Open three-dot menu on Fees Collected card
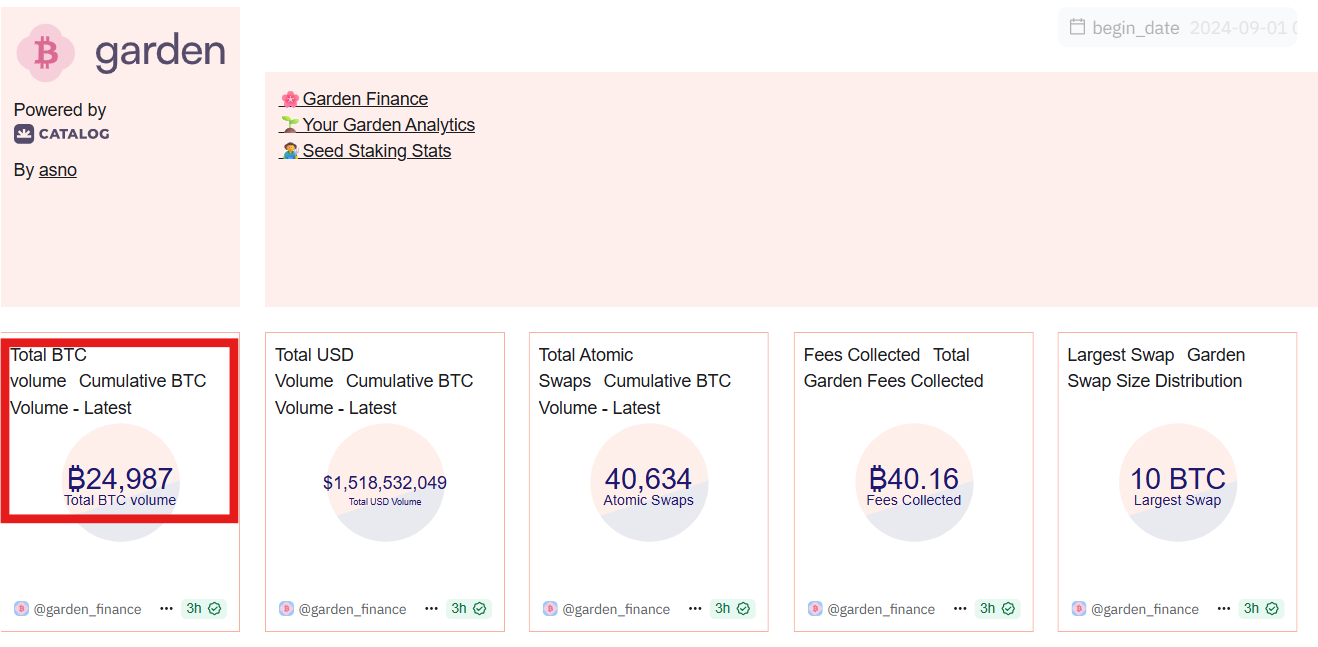This screenshot has height=647, width=1318. pos(960,608)
